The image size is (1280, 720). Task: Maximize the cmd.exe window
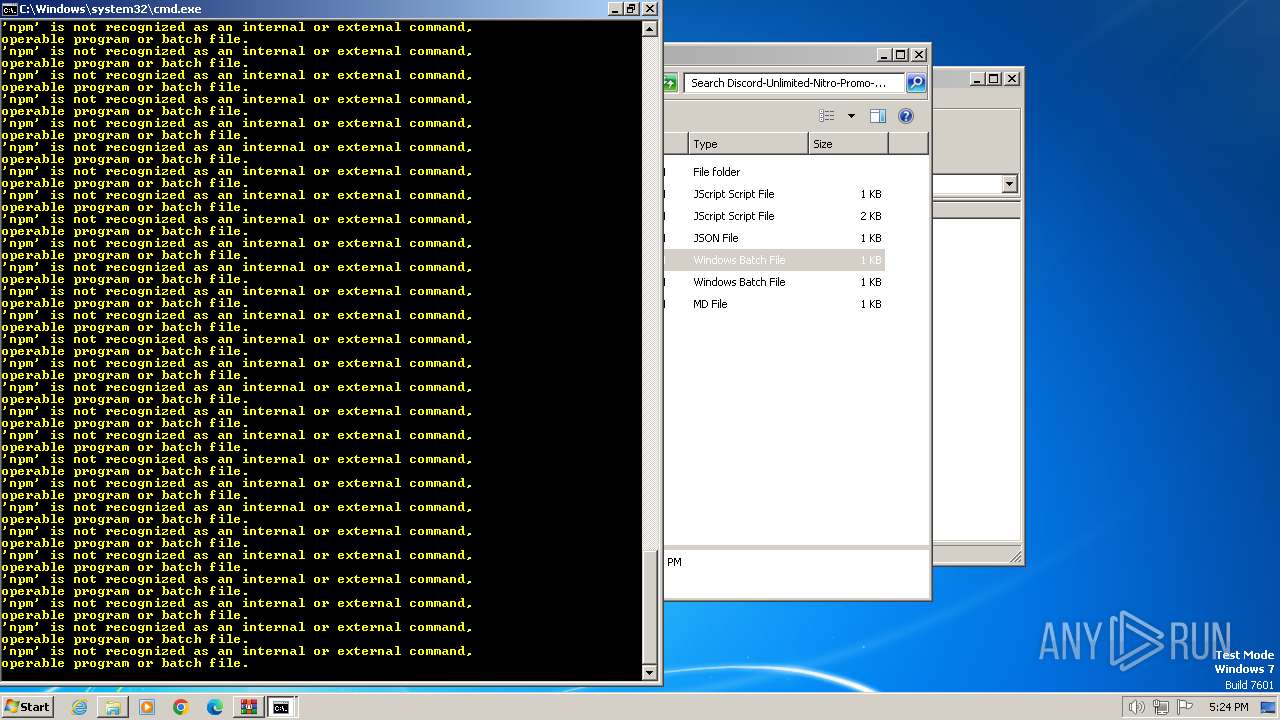(631, 9)
